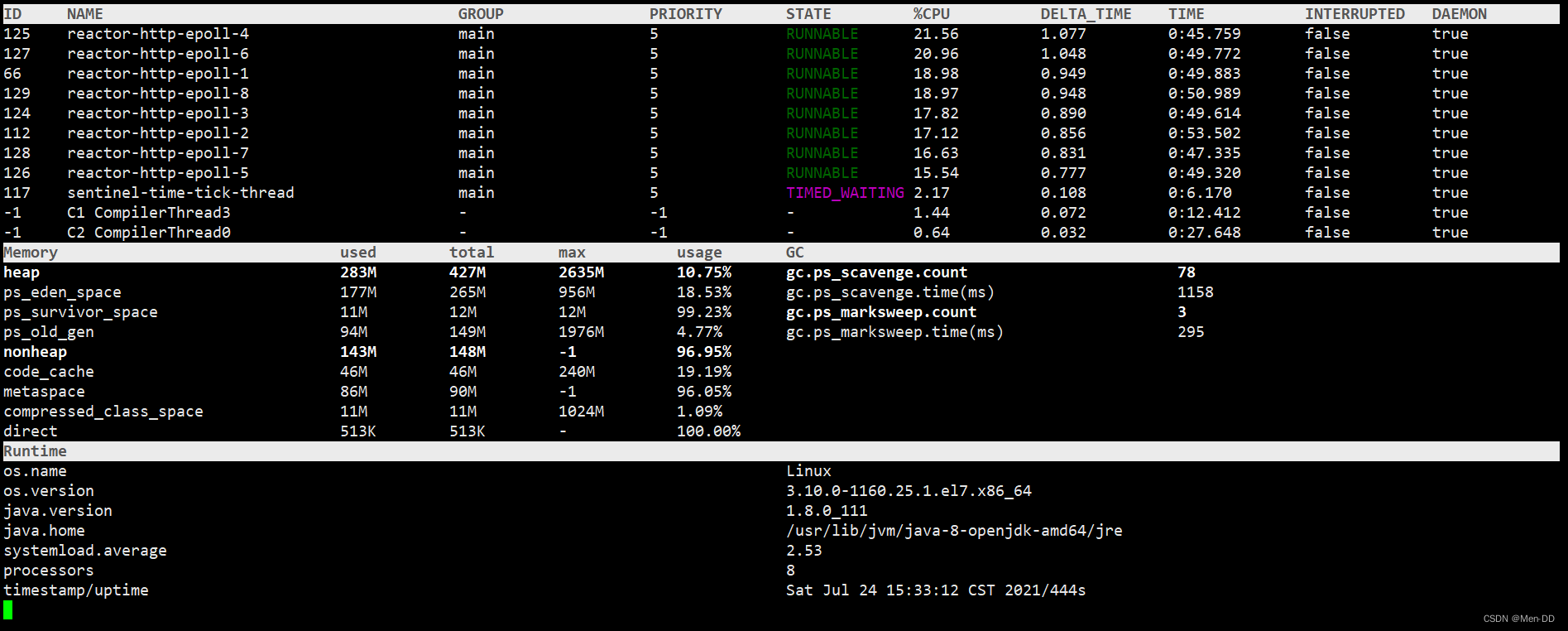Click the java.version value 1.8.0_111

point(827,511)
